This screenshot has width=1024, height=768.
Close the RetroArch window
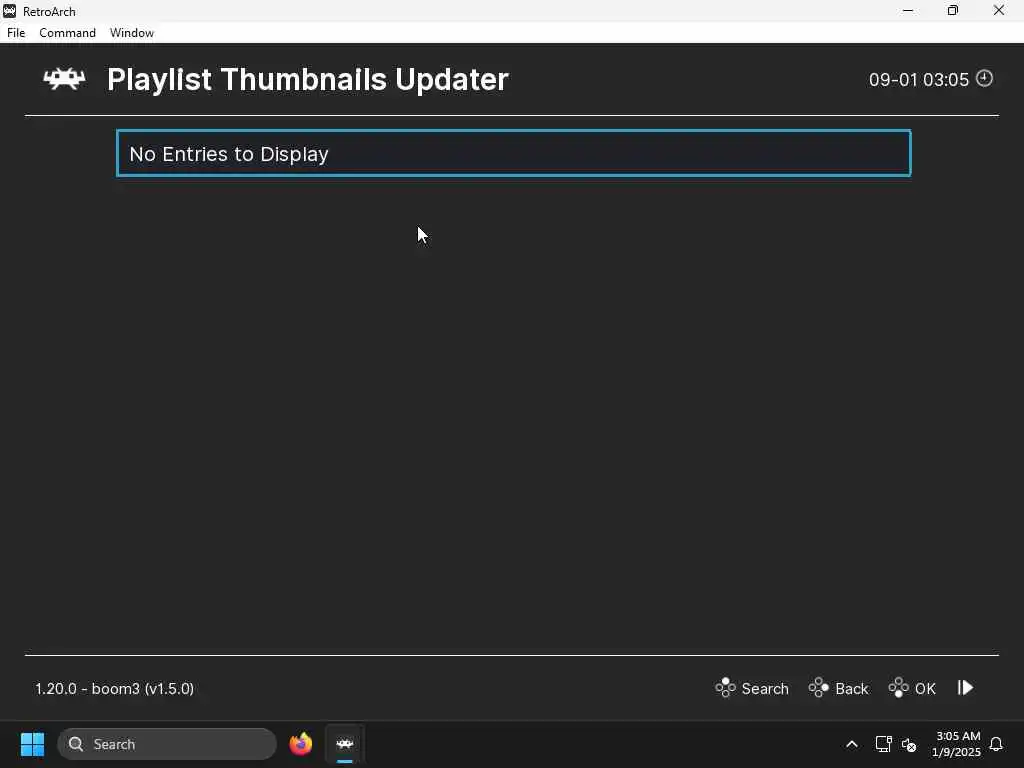[999, 10]
